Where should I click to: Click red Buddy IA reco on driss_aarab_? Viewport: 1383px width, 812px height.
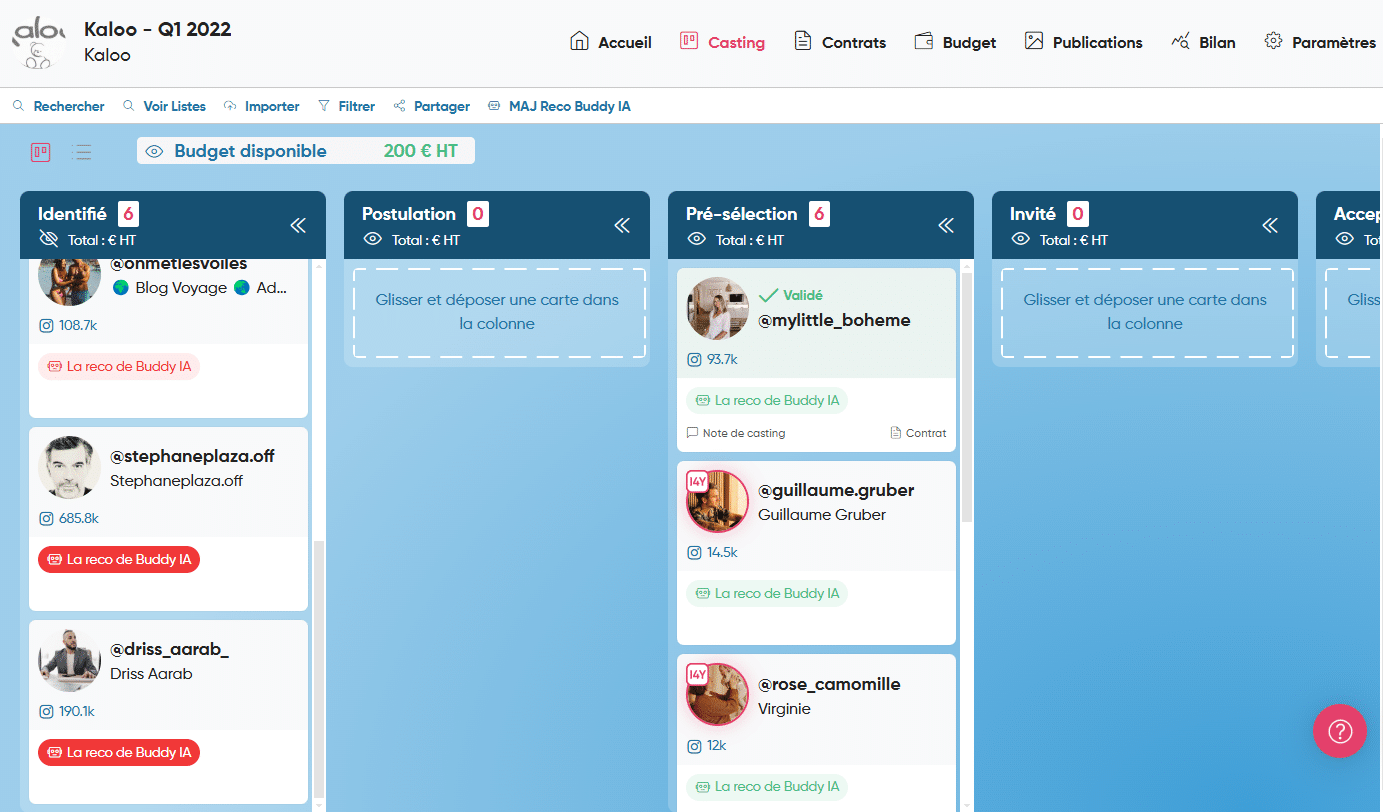click(119, 753)
